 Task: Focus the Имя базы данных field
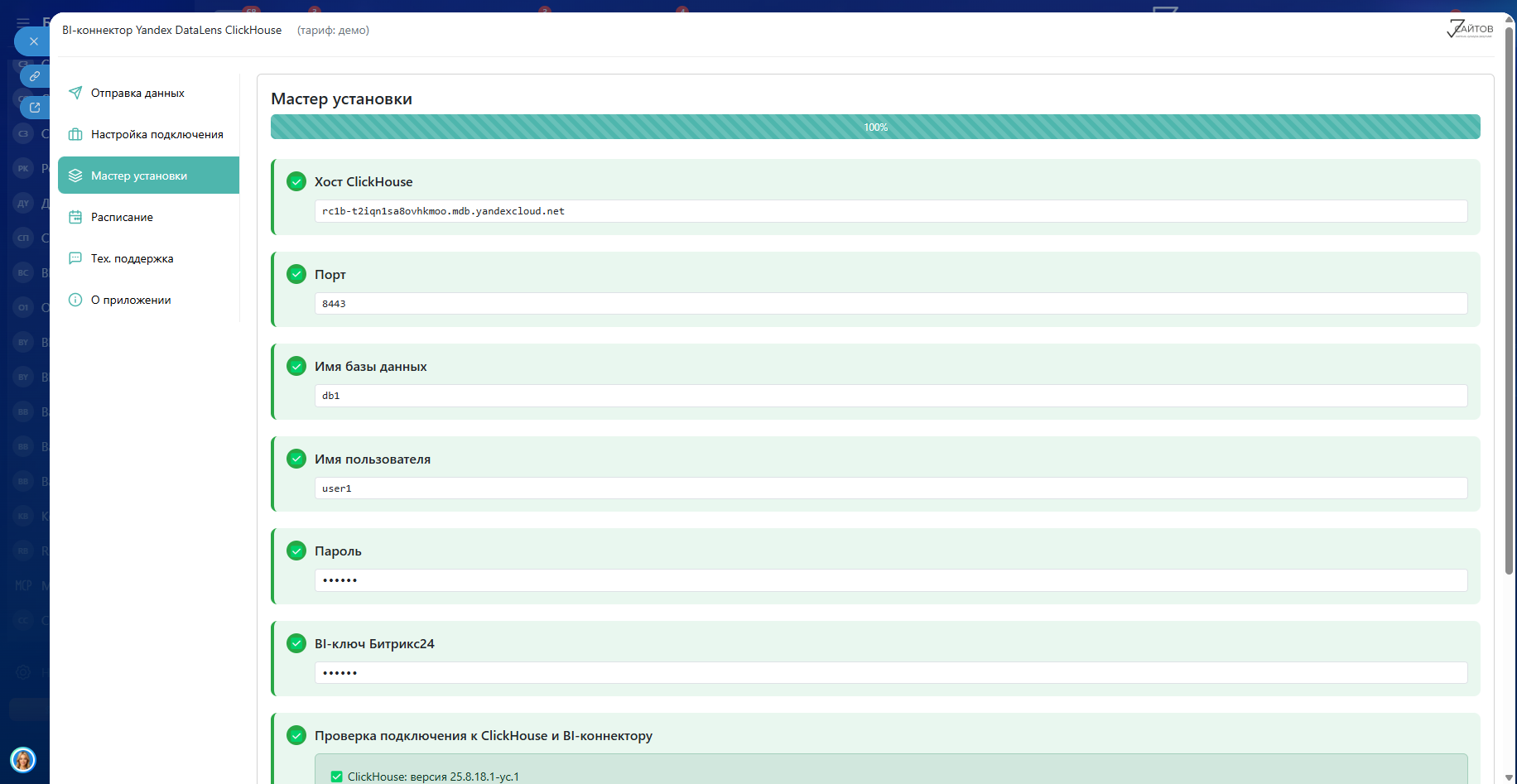[891, 396]
